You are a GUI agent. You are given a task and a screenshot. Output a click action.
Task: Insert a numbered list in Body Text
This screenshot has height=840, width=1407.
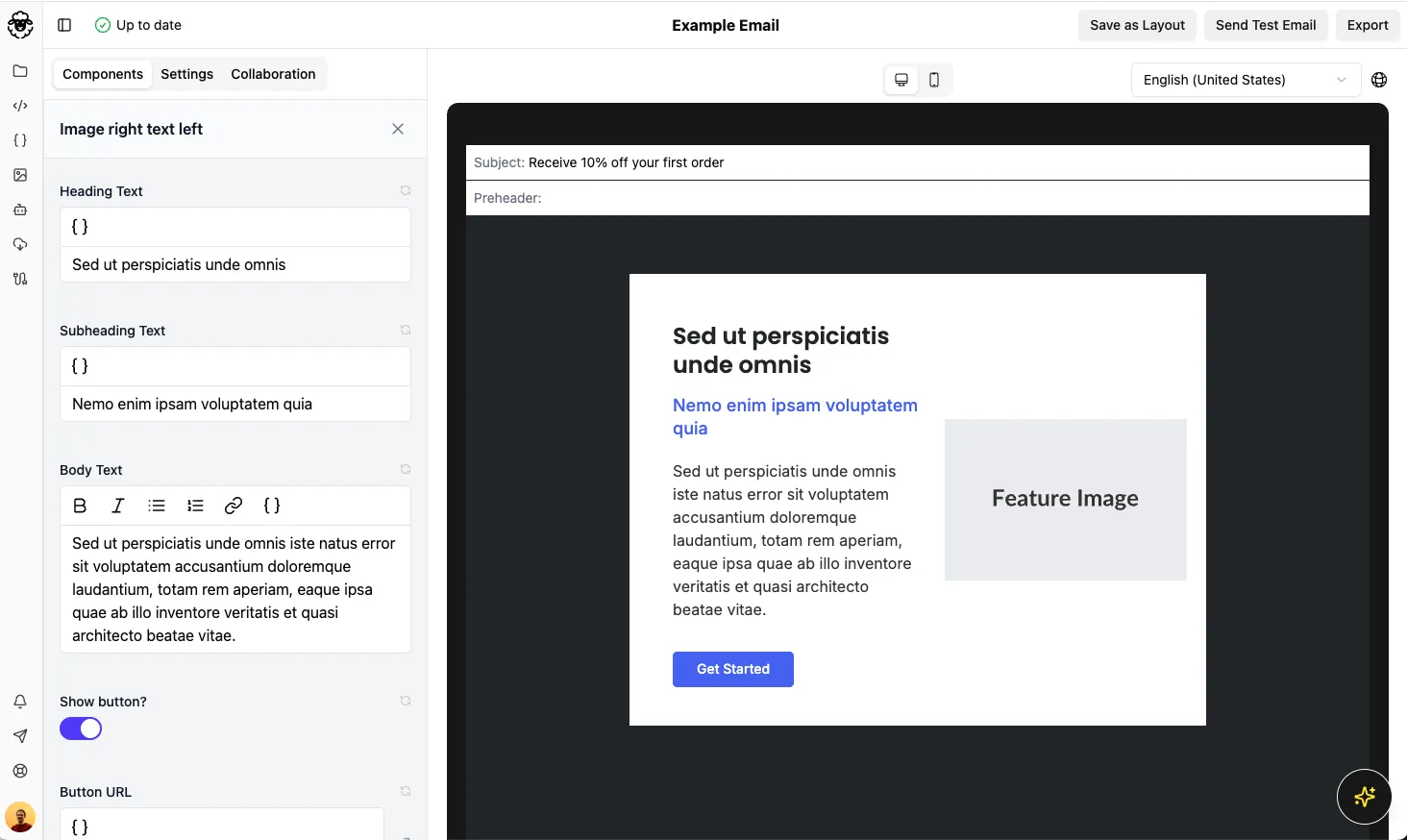195,506
